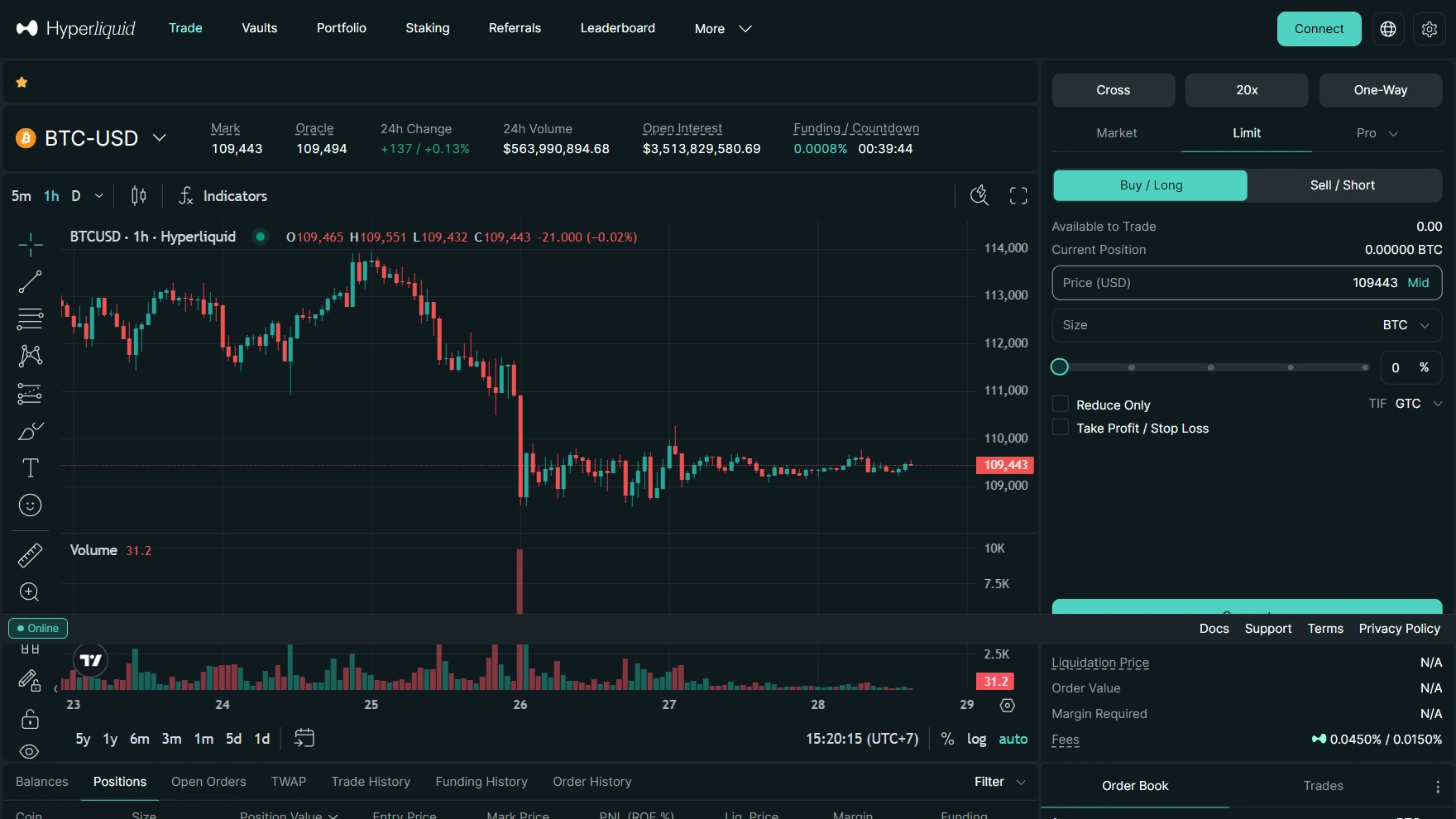Image resolution: width=1456 pixels, height=819 pixels.
Task: Switch to the Open Orders tab
Action: click(208, 782)
